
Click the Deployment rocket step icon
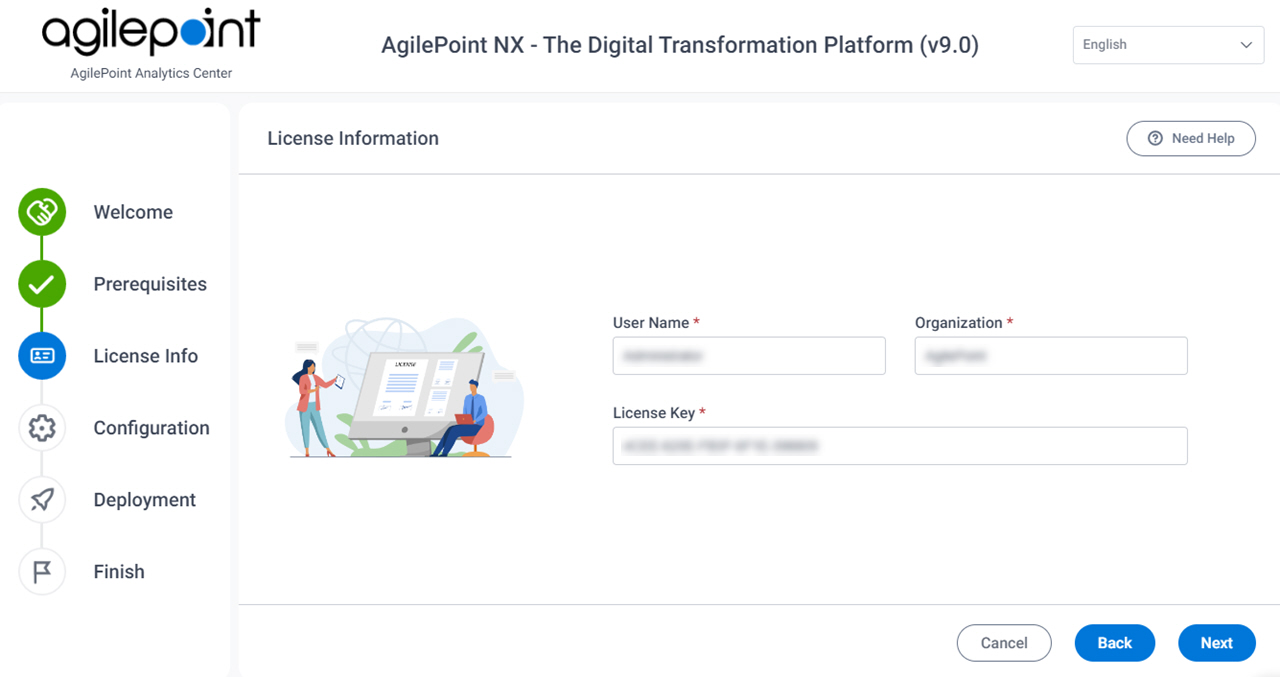(x=42, y=500)
